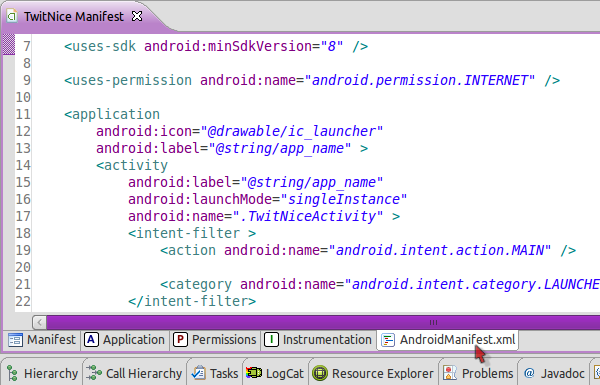The height and width of the screenshot is (385, 600).
Task: Close the TwitNice Manifest editor tab
Action: coord(137,16)
